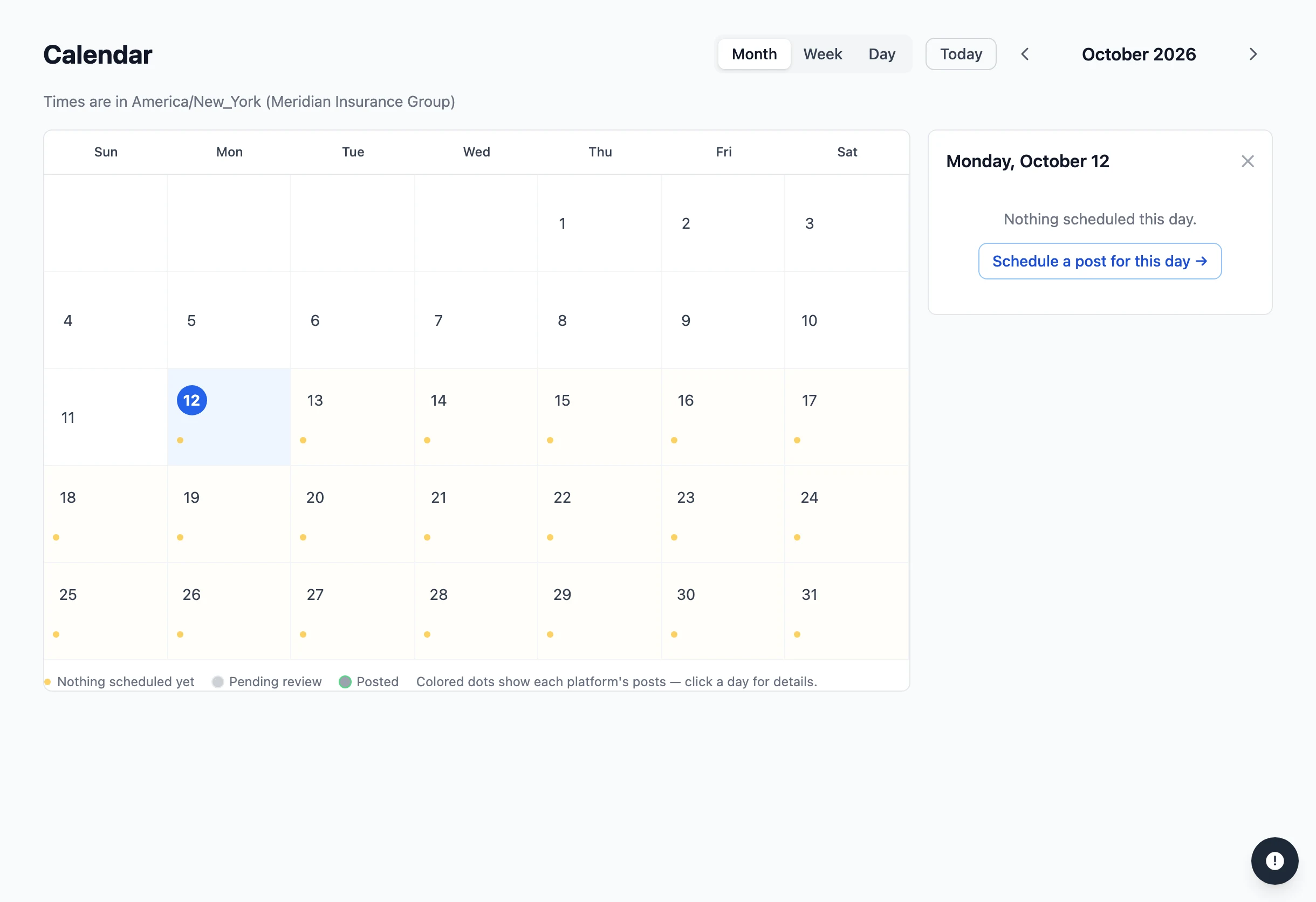This screenshot has height=902, width=1316.
Task: Open the help alert bubble icon
Action: 1274,860
